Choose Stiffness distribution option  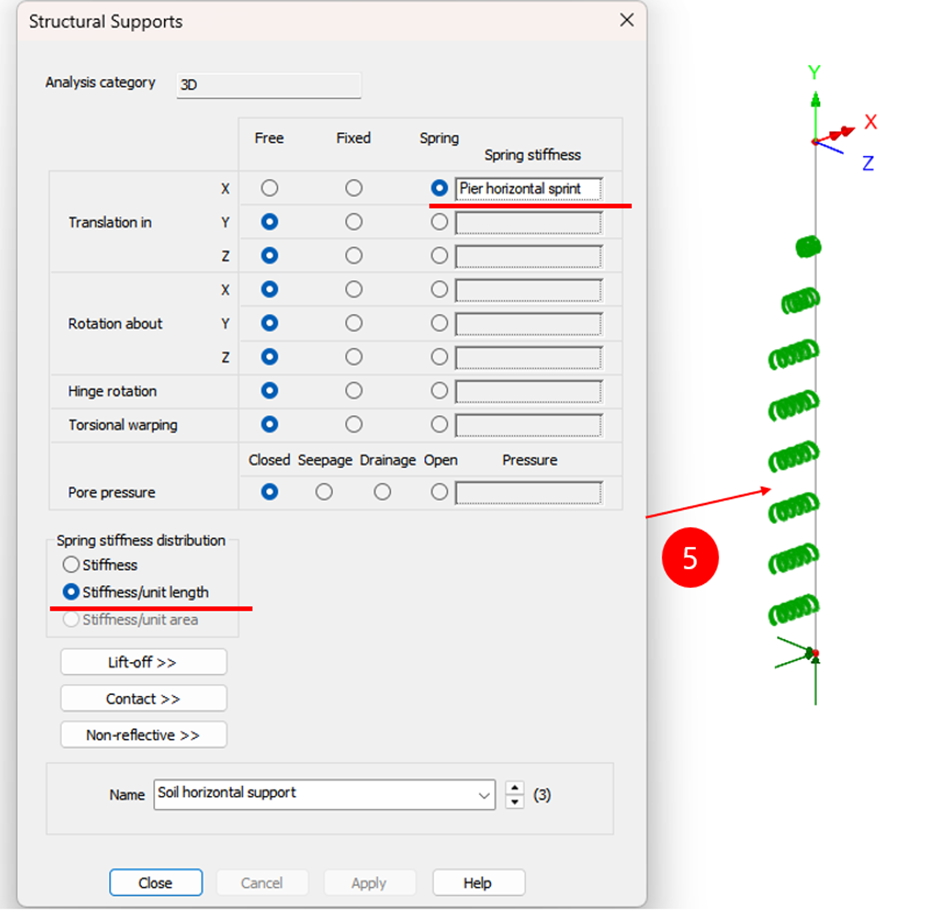point(71,565)
